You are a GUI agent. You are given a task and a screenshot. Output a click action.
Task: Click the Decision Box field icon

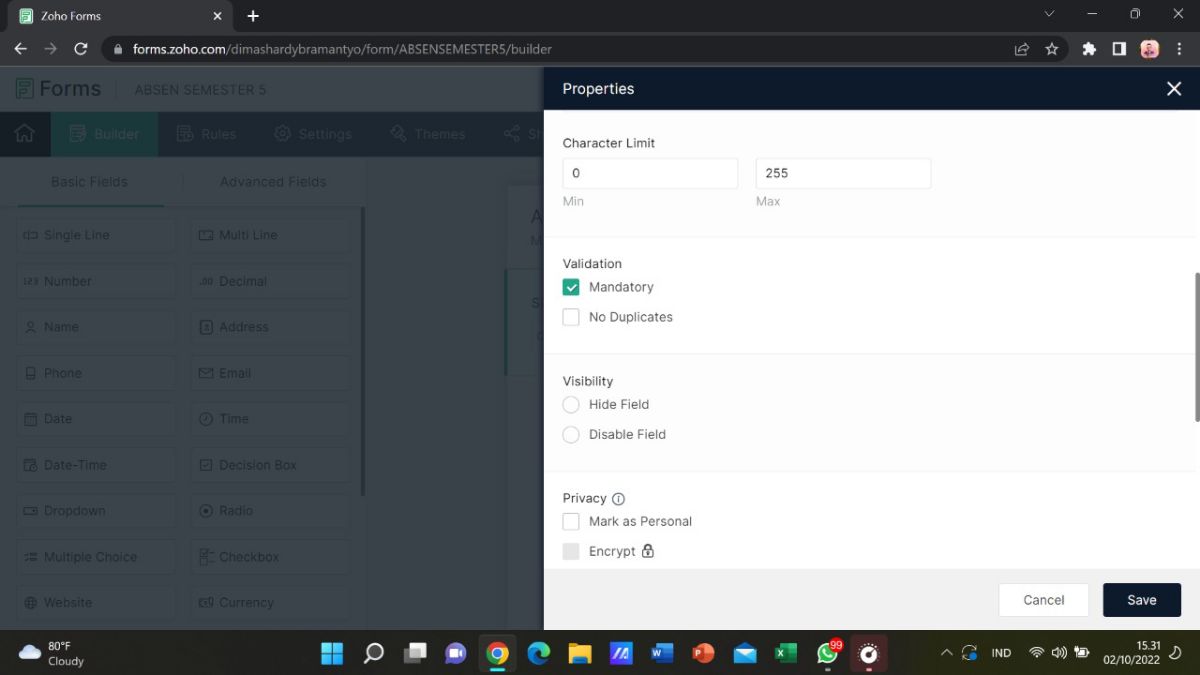(x=206, y=465)
